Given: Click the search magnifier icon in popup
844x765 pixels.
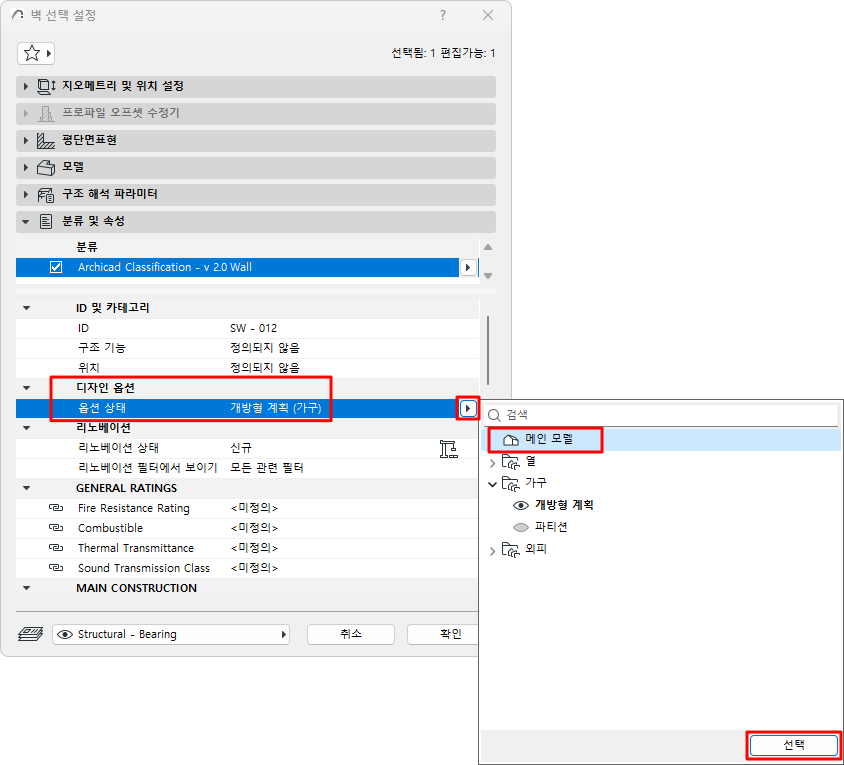Looking at the screenshot, I should (x=494, y=415).
